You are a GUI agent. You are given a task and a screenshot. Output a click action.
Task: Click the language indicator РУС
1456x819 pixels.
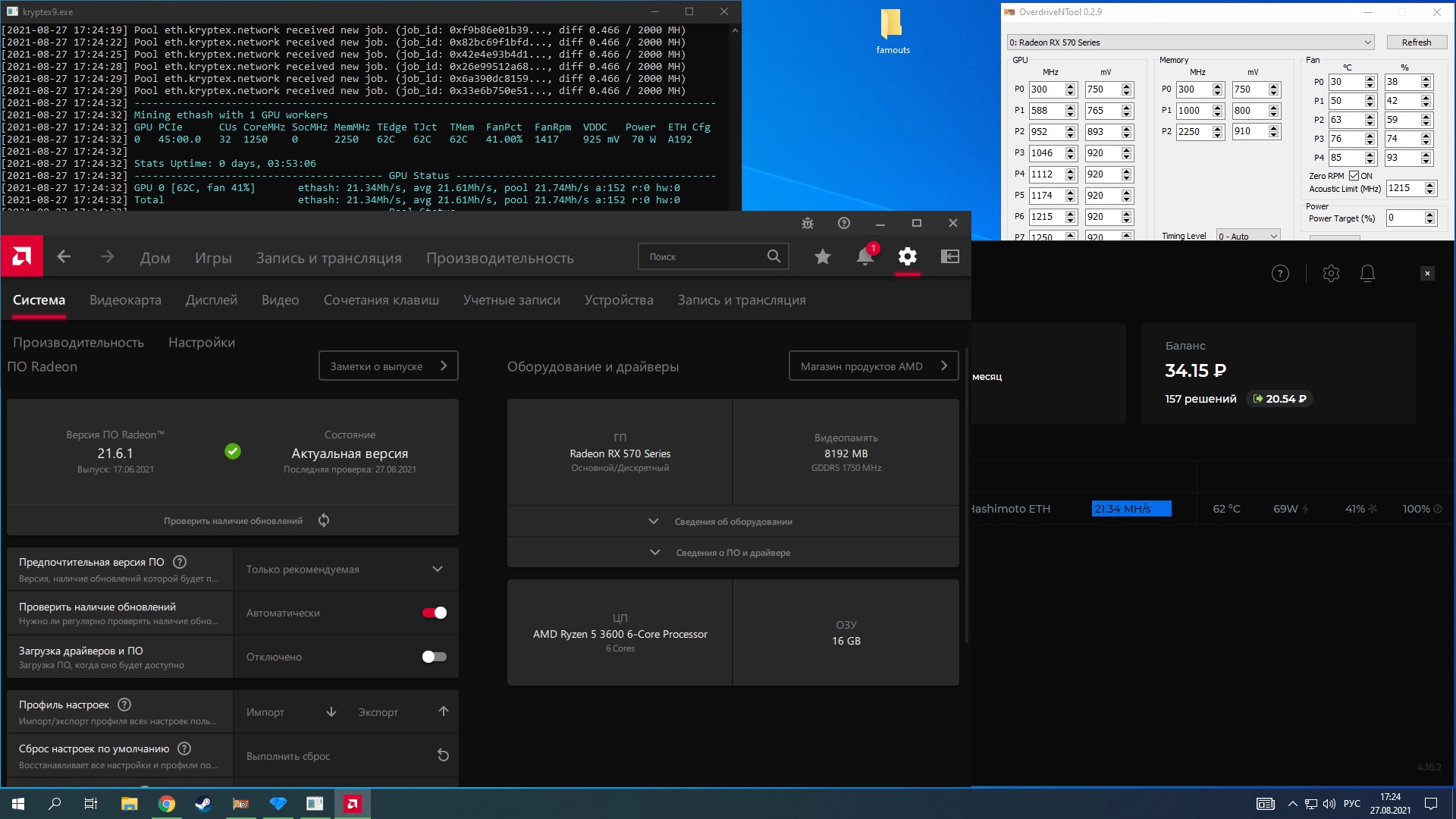click(x=1351, y=804)
